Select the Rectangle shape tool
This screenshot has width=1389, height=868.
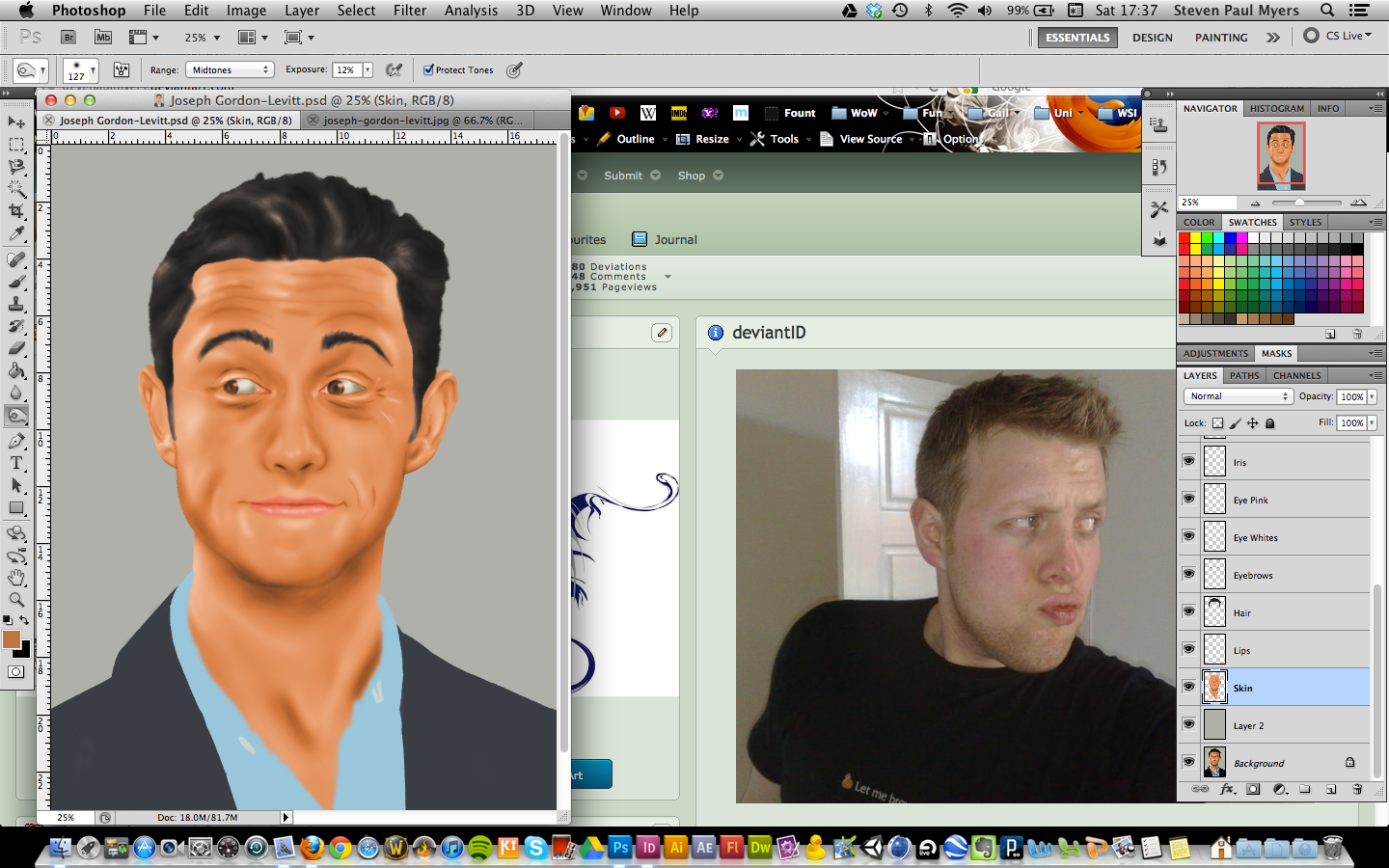[x=16, y=507]
